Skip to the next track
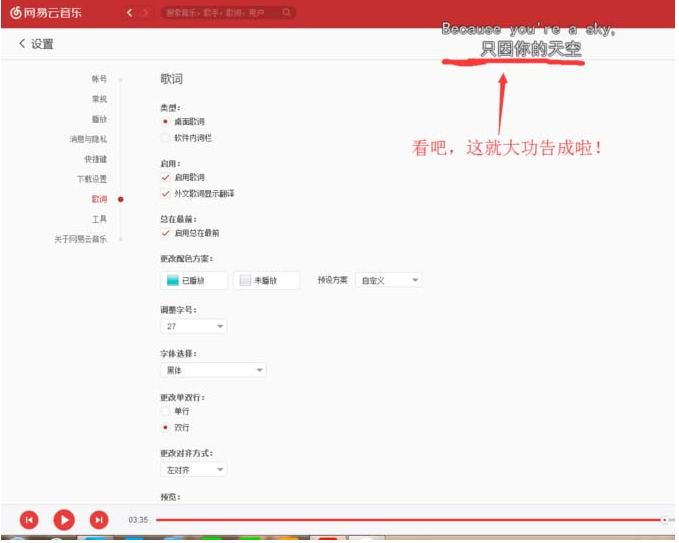This screenshot has width=679, height=543. pos(99,521)
